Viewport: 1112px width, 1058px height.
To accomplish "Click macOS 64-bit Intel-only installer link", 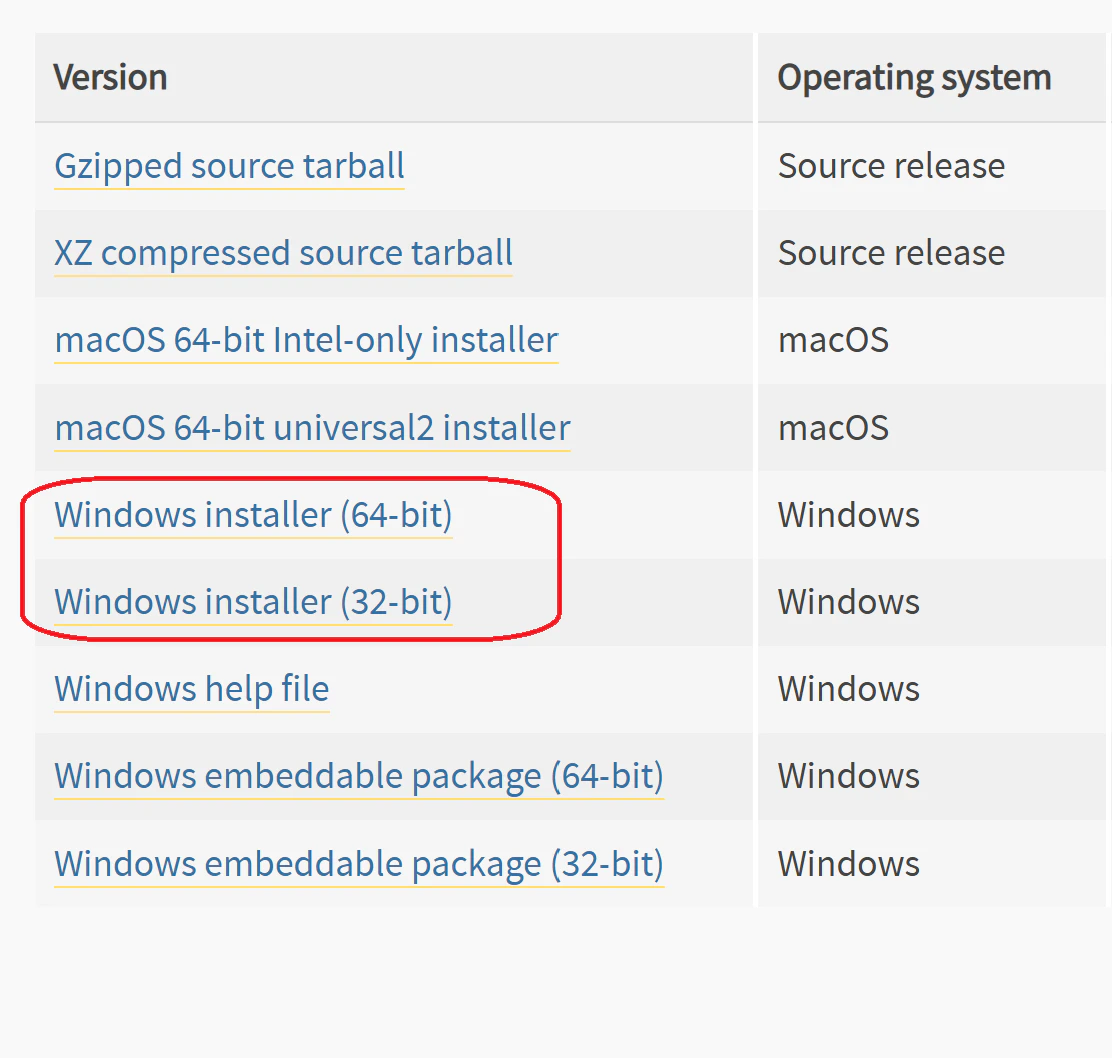I will point(306,341).
